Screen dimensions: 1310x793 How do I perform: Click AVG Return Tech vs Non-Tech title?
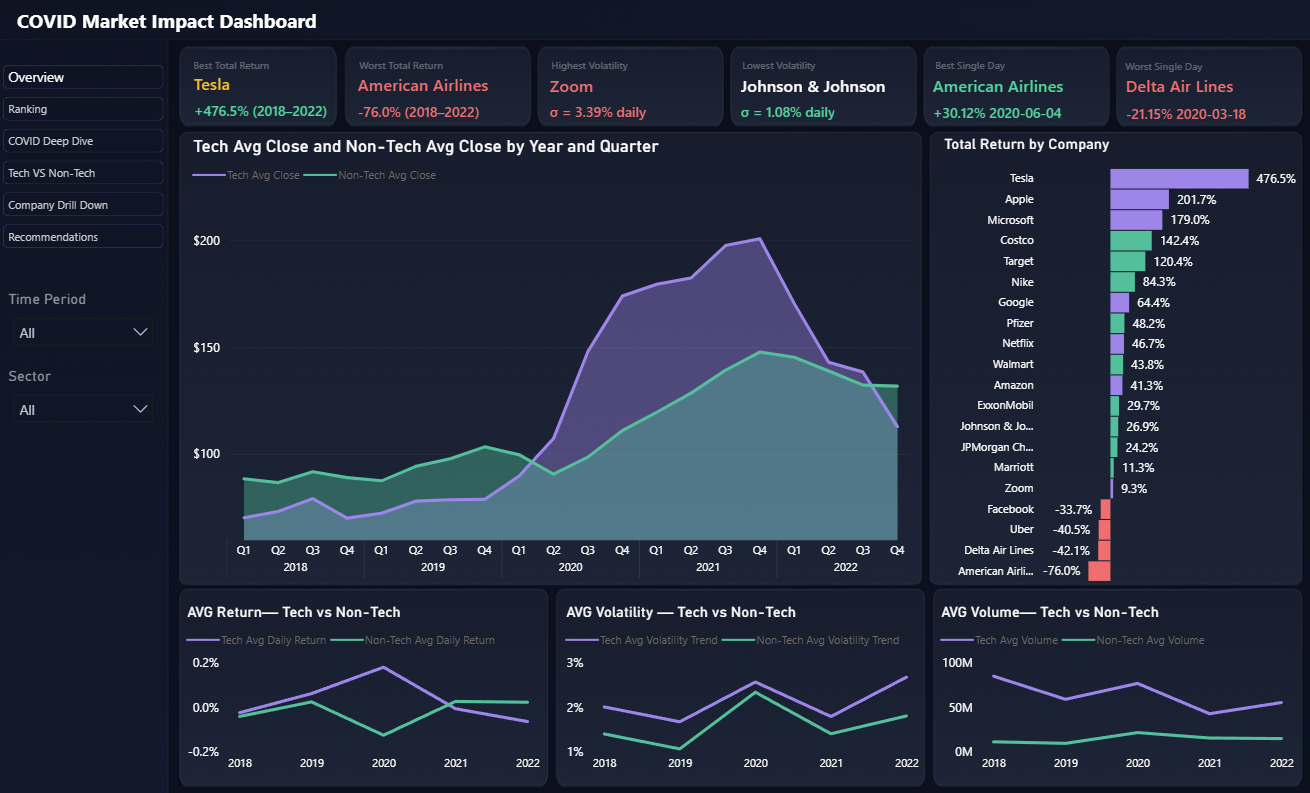(294, 612)
